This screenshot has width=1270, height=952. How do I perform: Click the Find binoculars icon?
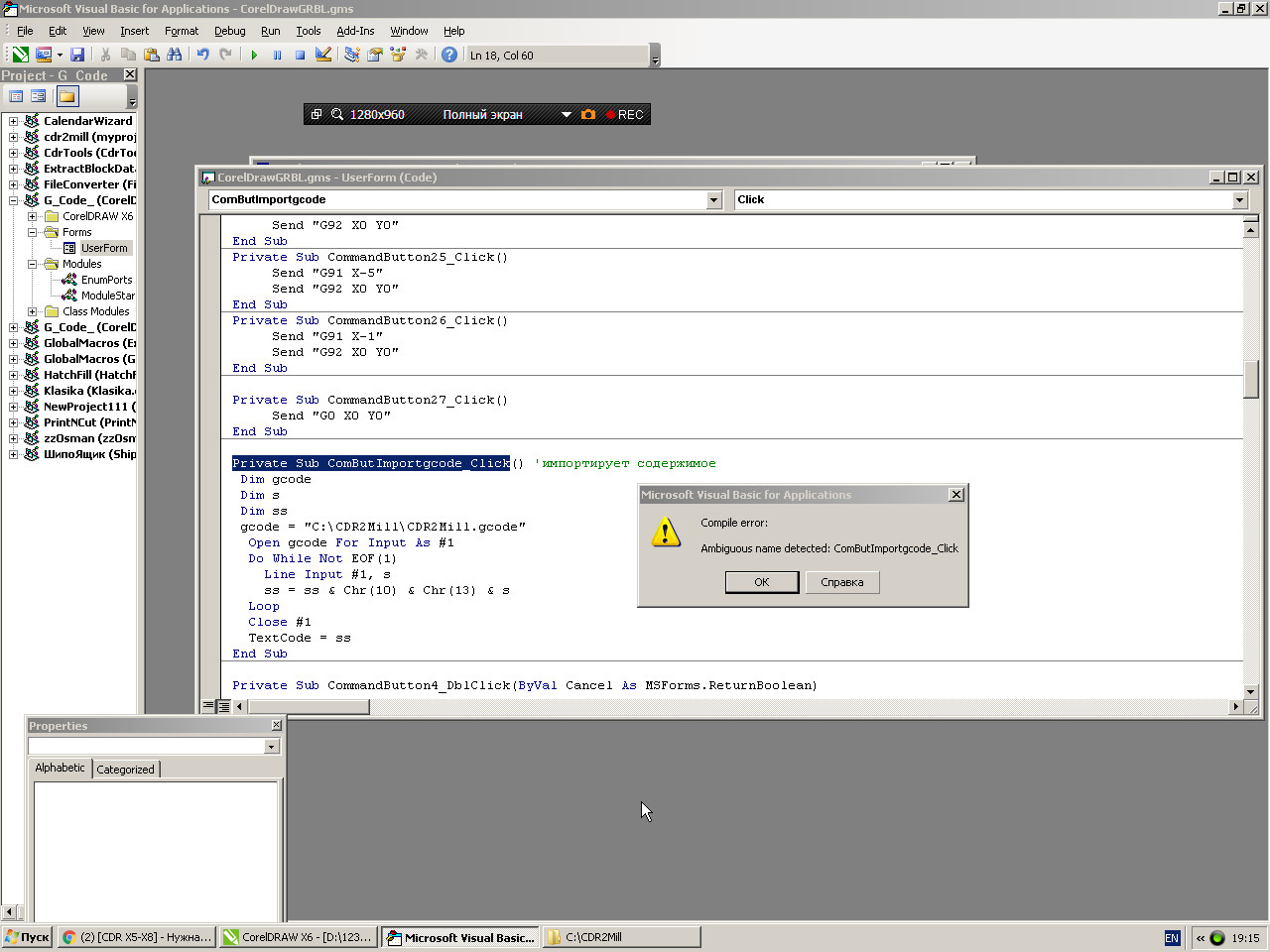[175, 56]
